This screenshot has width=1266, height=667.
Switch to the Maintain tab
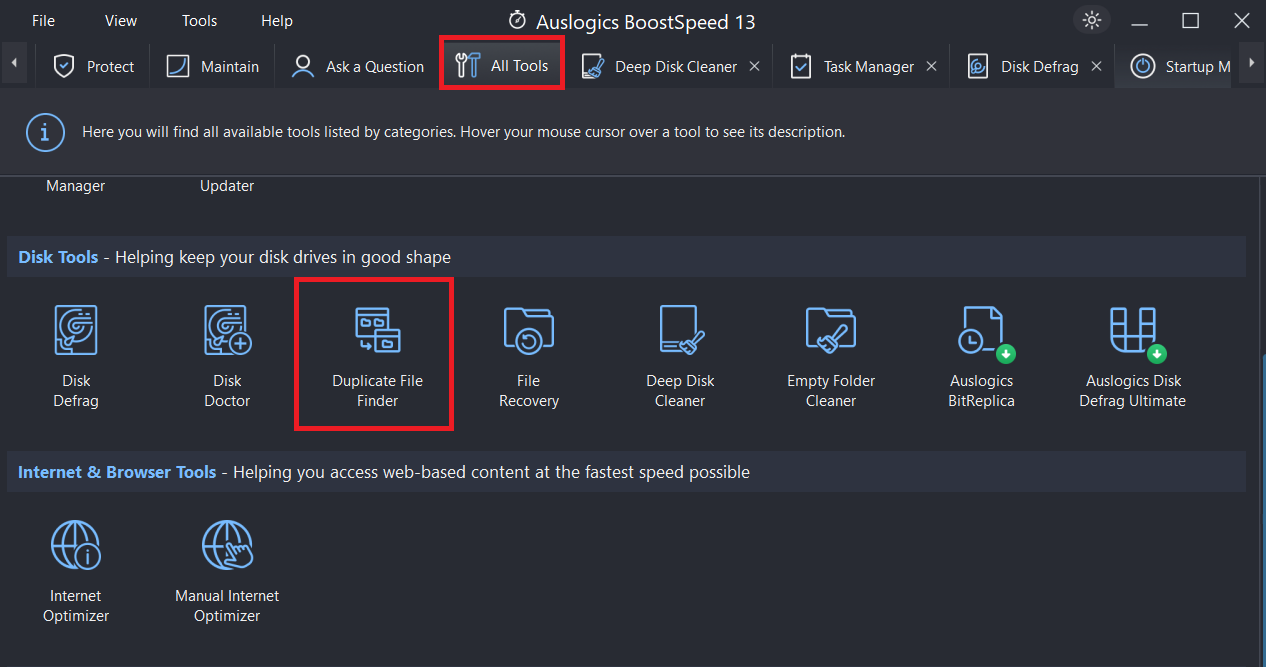coord(212,66)
